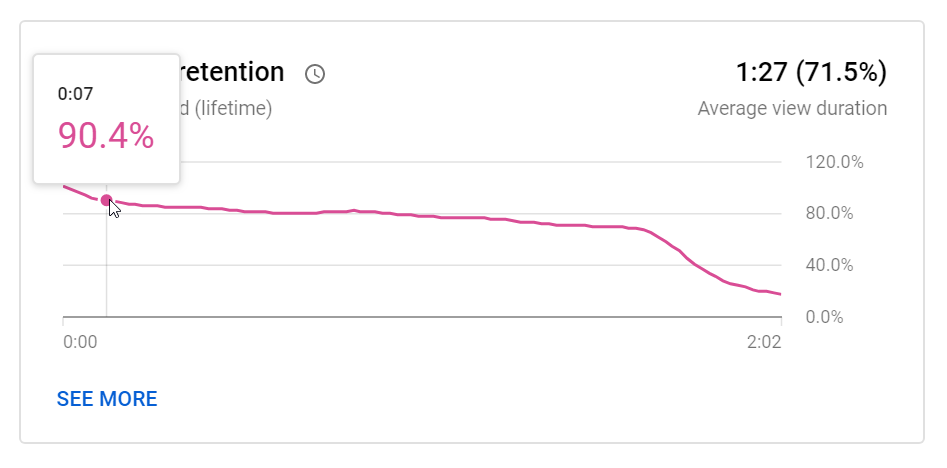Click the left start of the retention curve
The width and height of the screenshot is (947, 468).
tap(65, 187)
